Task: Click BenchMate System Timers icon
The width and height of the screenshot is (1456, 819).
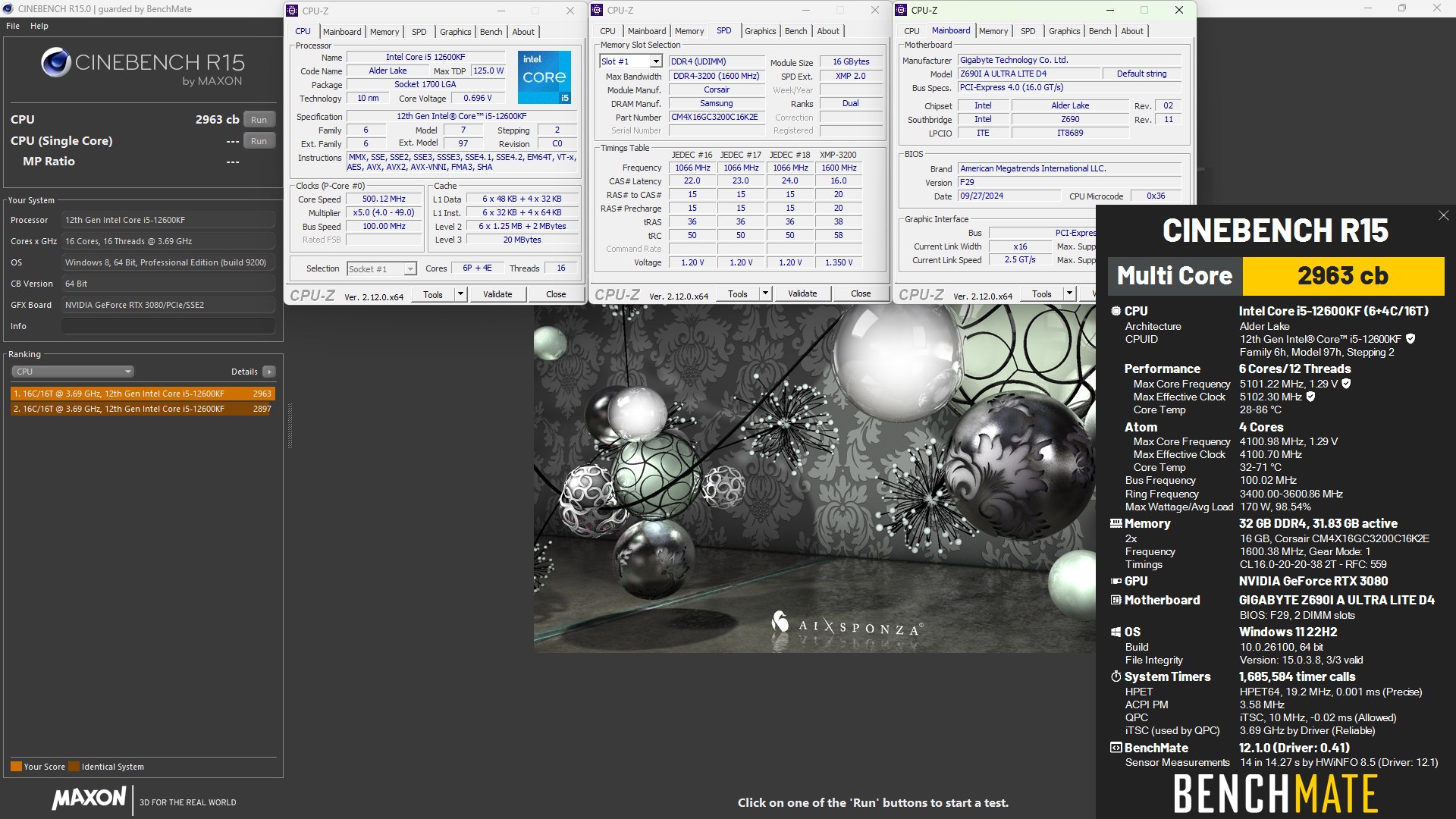Action: point(1116,676)
